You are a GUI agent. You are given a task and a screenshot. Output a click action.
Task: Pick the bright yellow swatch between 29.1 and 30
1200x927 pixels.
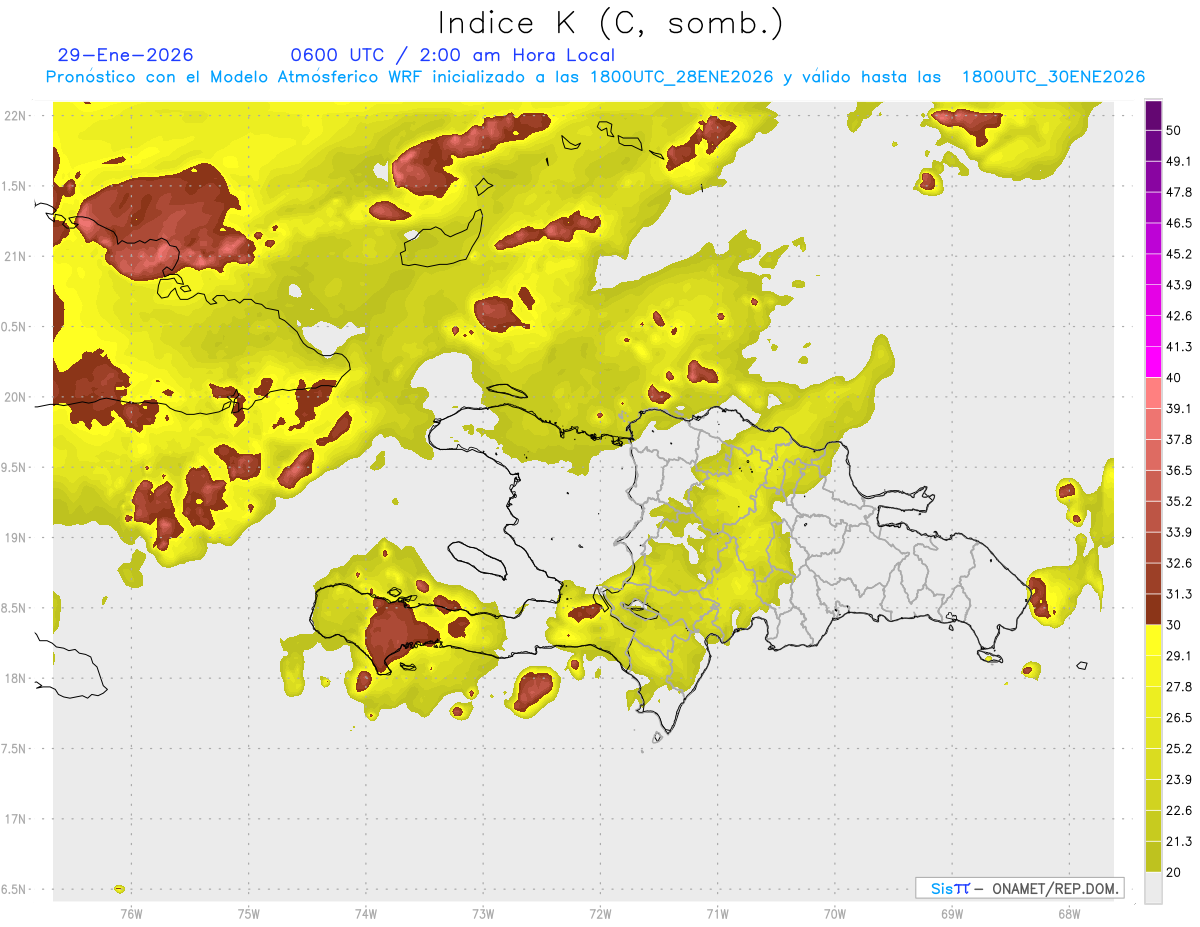(x=1153, y=640)
